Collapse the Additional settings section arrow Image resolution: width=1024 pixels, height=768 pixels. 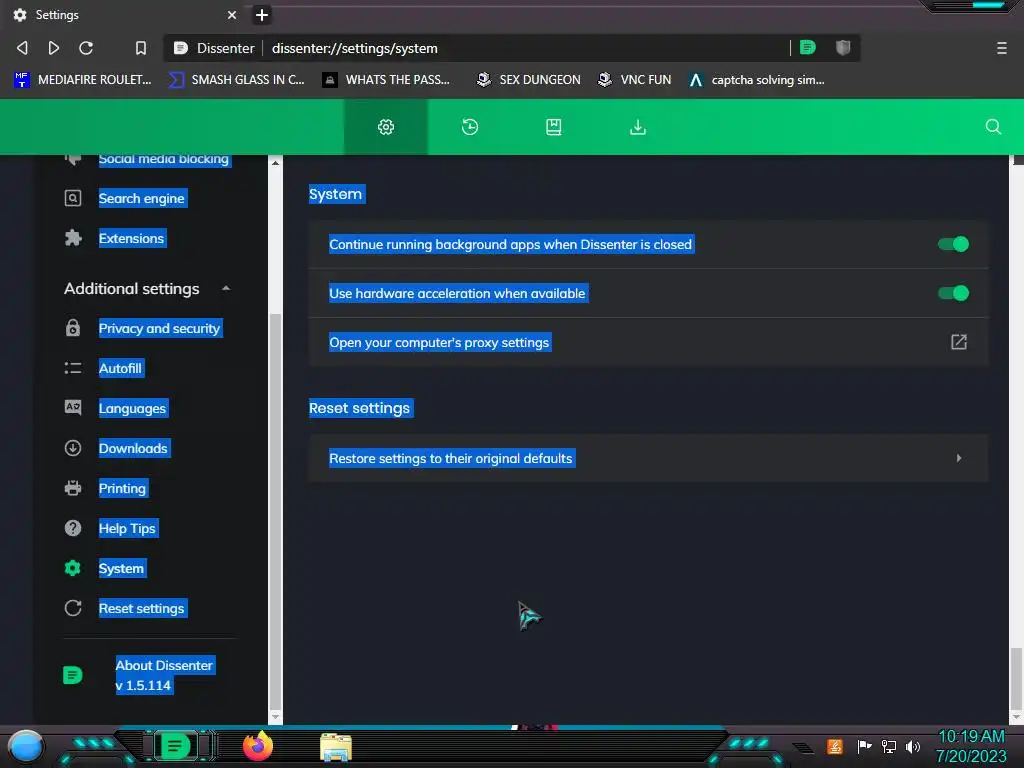(226, 289)
